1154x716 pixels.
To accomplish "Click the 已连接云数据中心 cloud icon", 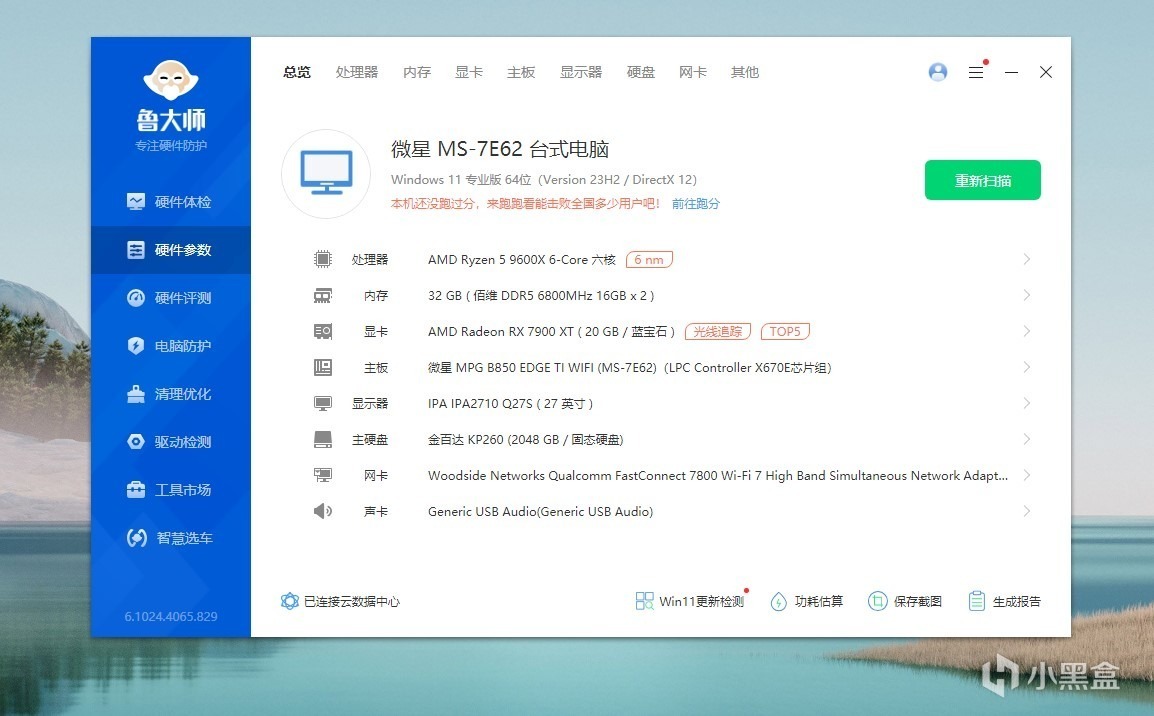I will point(289,601).
